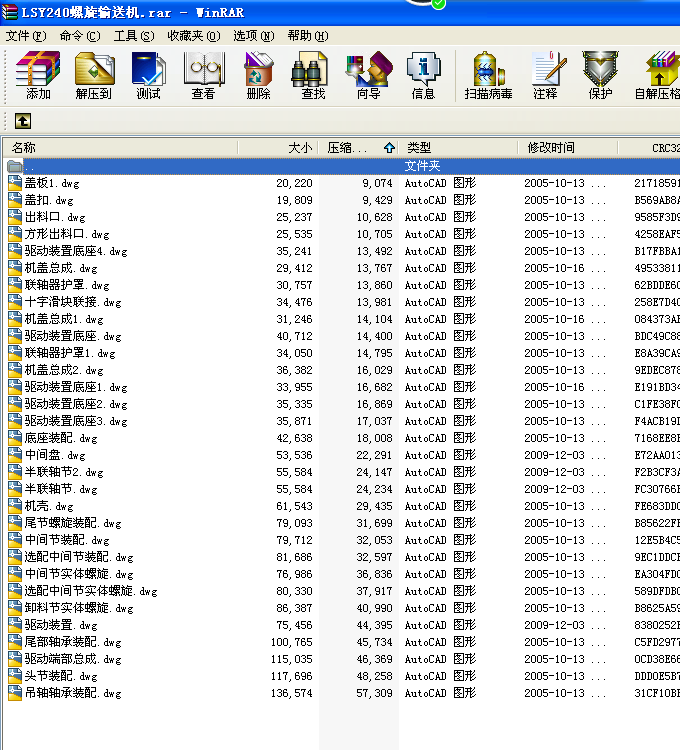
Task: Select file 驱动装置底座3.dwg
Action: click(x=76, y=421)
